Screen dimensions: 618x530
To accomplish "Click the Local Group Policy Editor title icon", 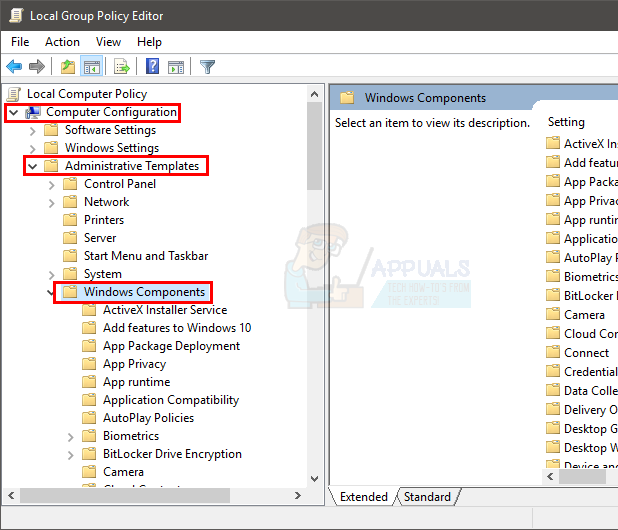I will tap(17, 15).
